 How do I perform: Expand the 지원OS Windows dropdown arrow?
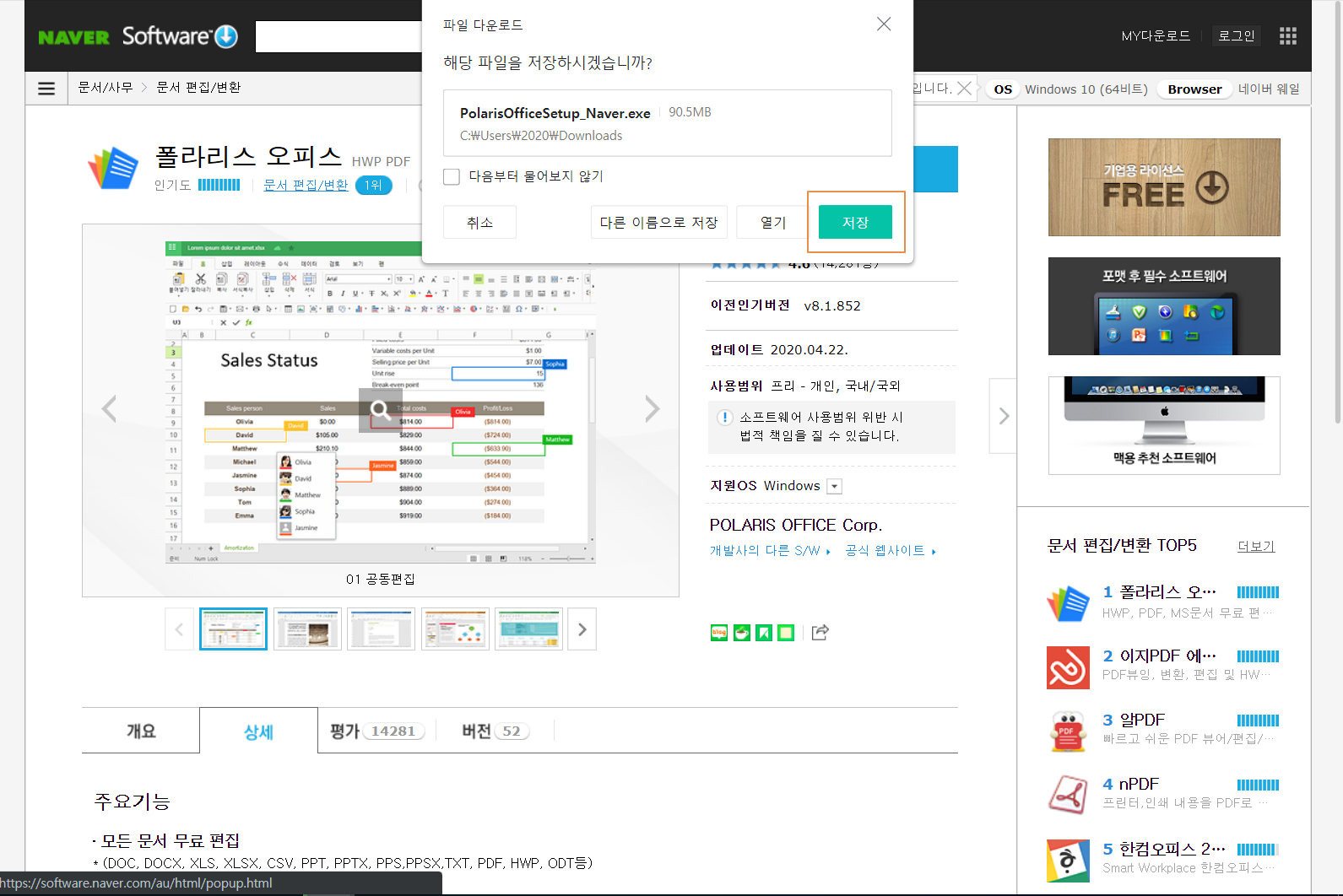click(x=835, y=486)
